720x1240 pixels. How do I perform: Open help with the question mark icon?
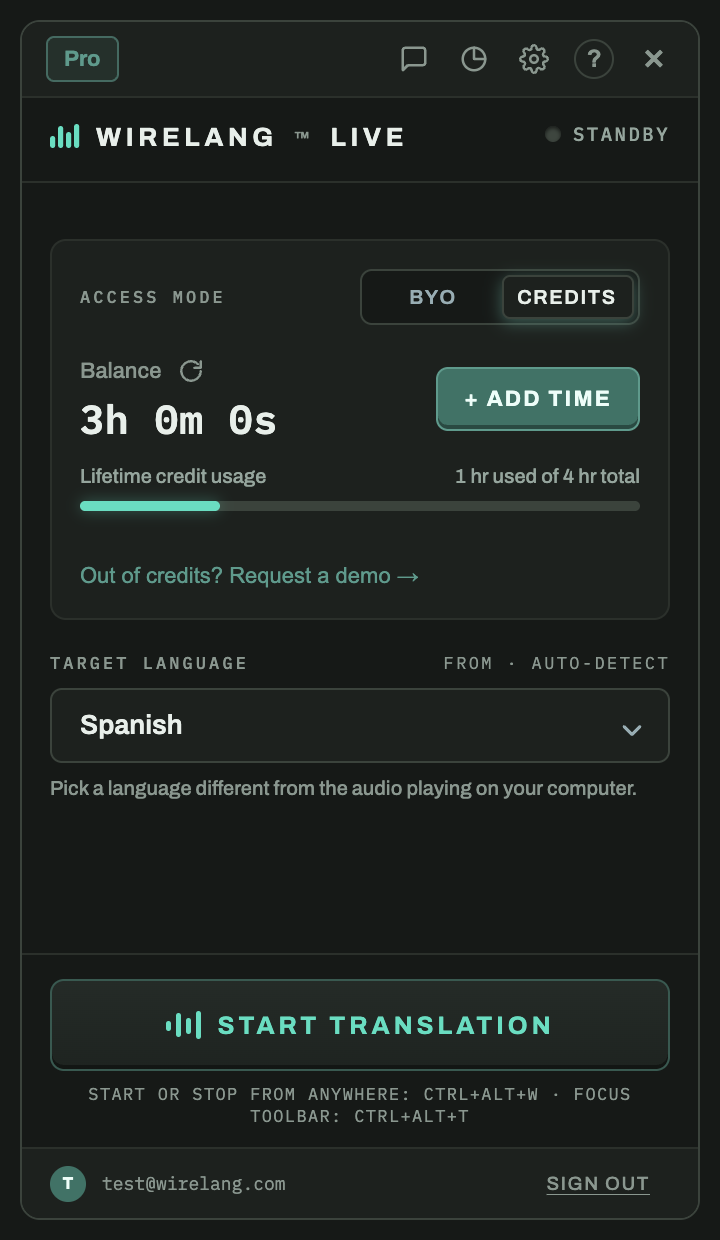click(x=594, y=59)
